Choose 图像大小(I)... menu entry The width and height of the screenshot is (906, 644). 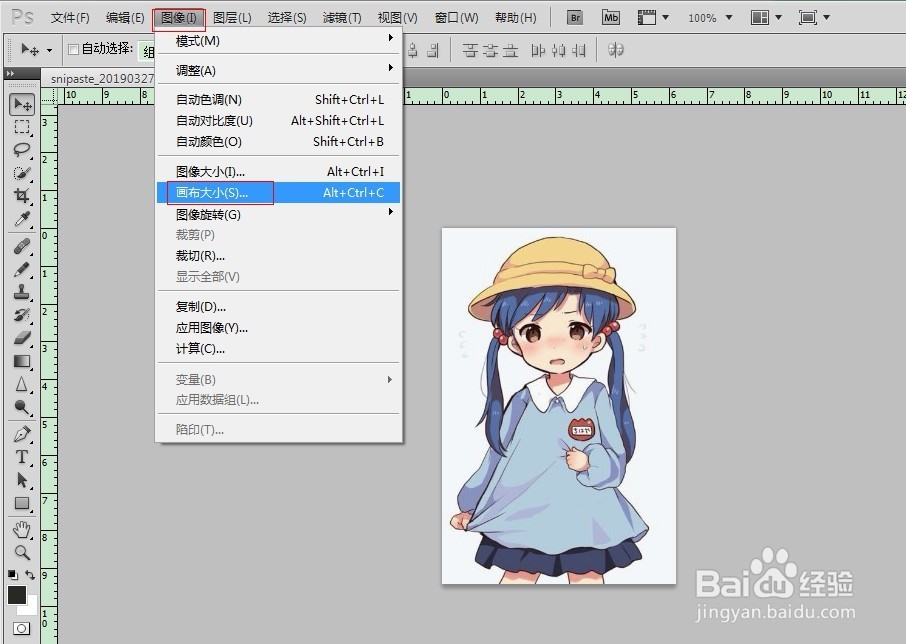click(277, 172)
